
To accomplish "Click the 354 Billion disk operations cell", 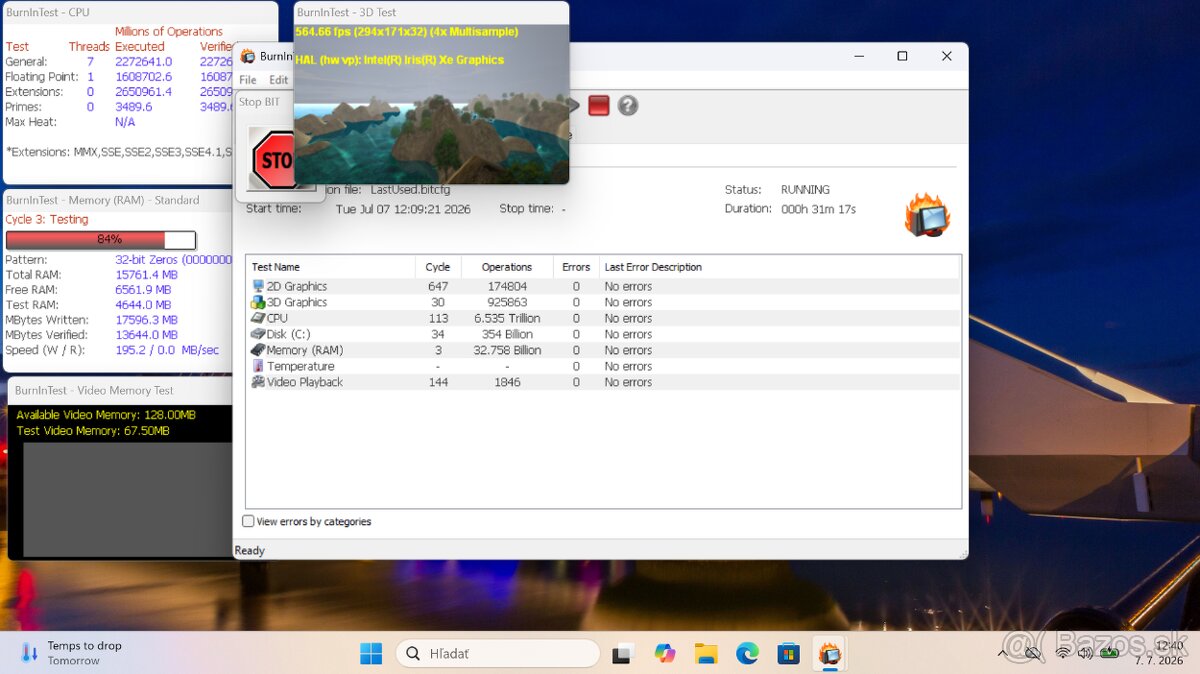I will pos(507,334).
